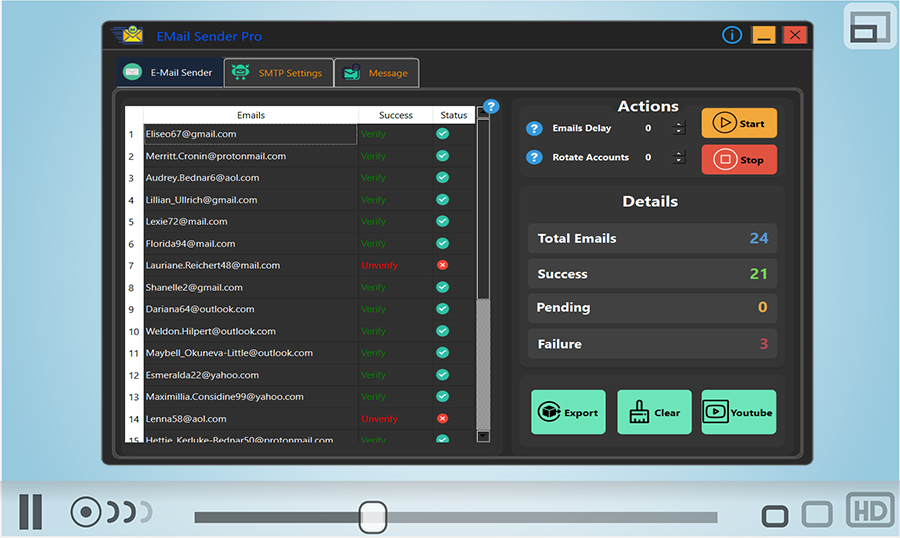
Task: Click status checkmark for Shanelle2@gmail.com
Action: 443,287
